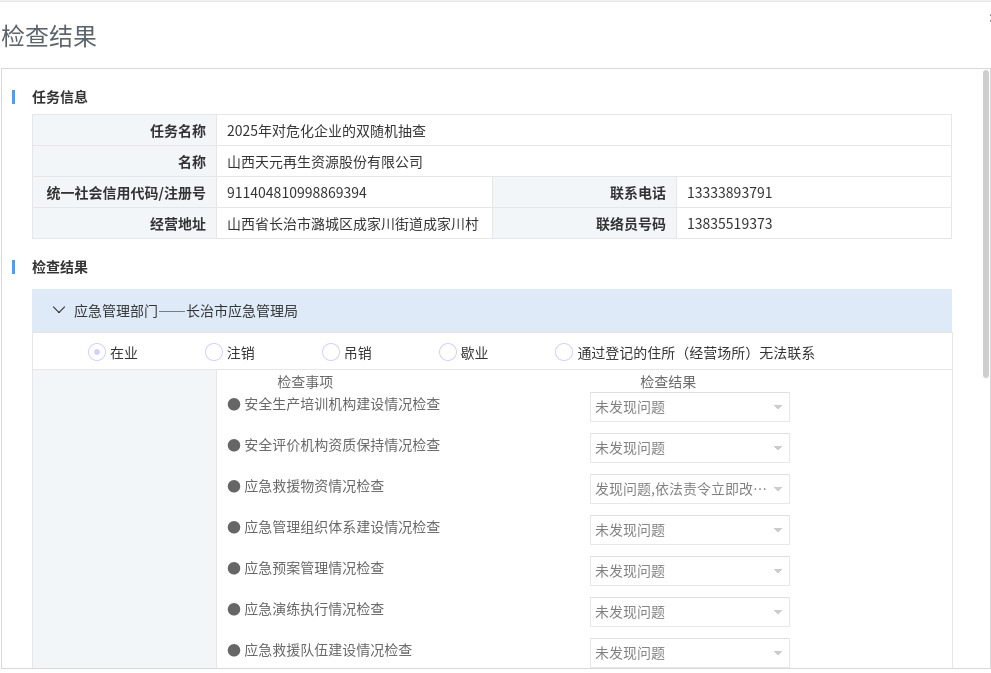Image resolution: width=991 pixels, height=673 pixels.
Task: Open result dropdown for 应急救援物资情况检查
Action: (x=689, y=489)
